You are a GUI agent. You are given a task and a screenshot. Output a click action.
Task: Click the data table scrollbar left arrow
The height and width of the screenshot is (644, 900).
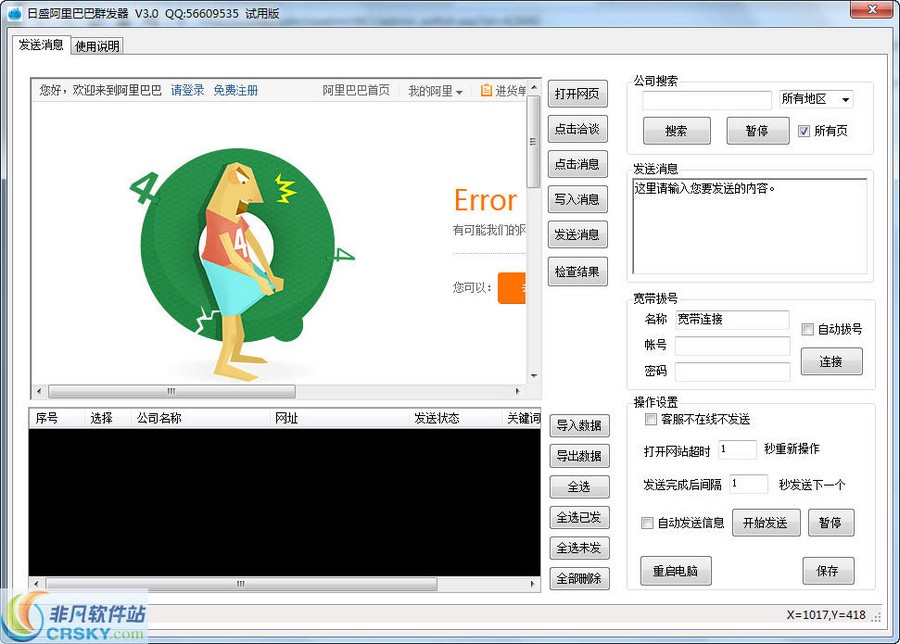click(x=37, y=584)
